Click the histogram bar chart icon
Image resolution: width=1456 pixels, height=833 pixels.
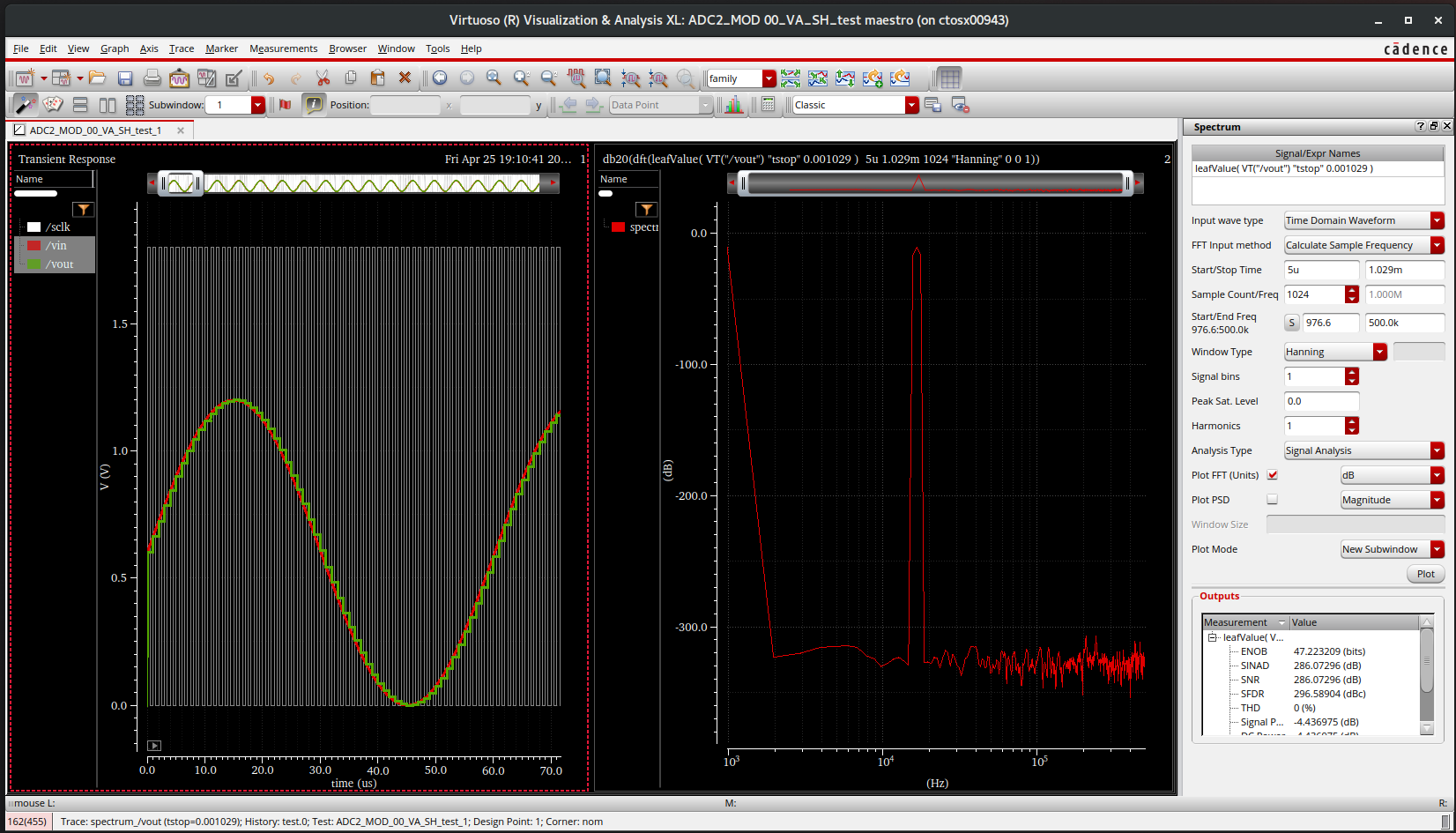[733, 105]
